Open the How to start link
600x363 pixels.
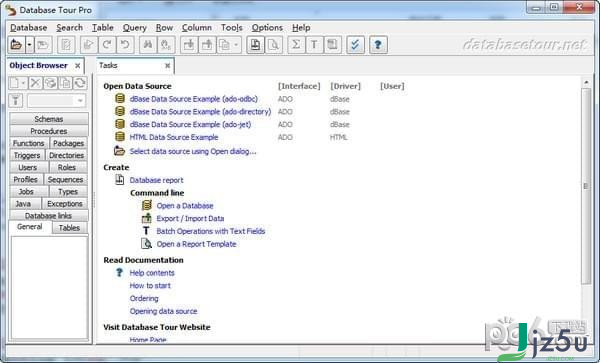click(x=150, y=286)
